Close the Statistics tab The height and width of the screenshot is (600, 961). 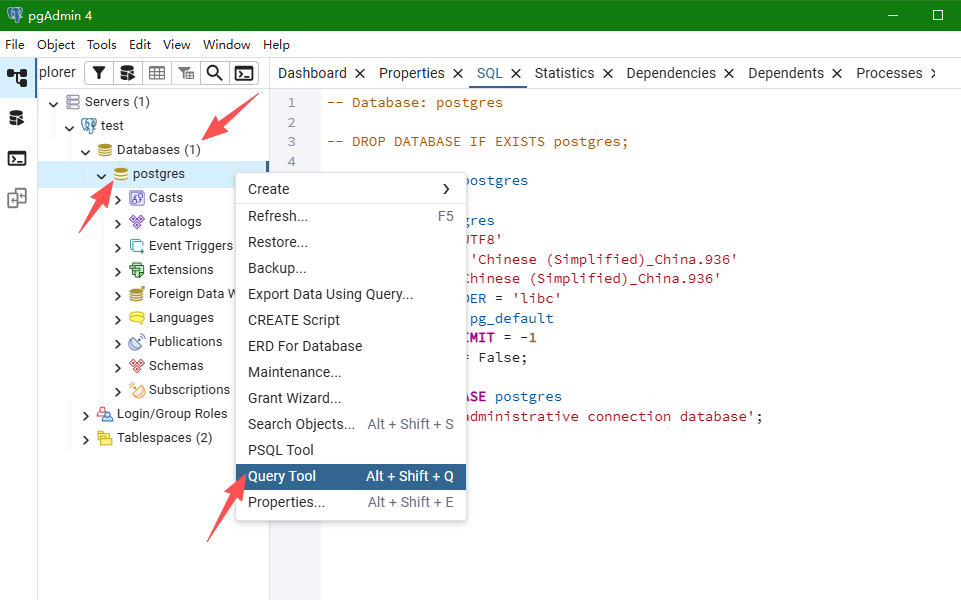(x=608, y=74)
